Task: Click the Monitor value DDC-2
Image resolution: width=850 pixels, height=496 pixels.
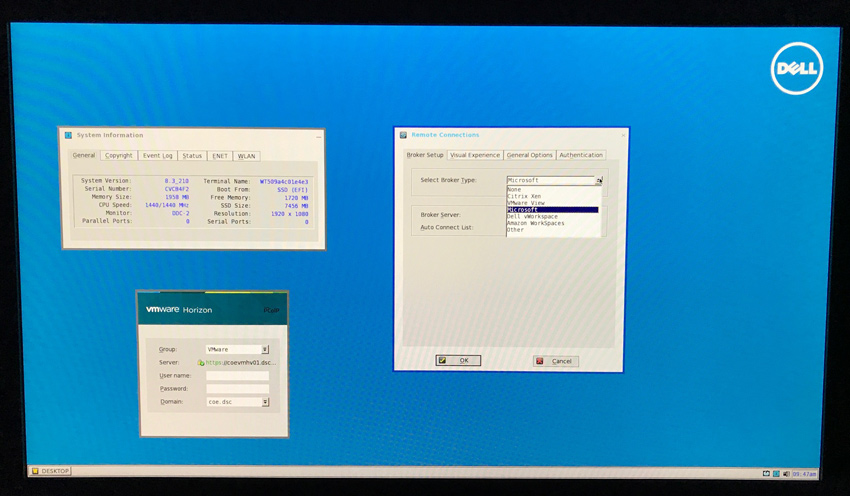Action: pyautogui.click(x=181, y=214)
